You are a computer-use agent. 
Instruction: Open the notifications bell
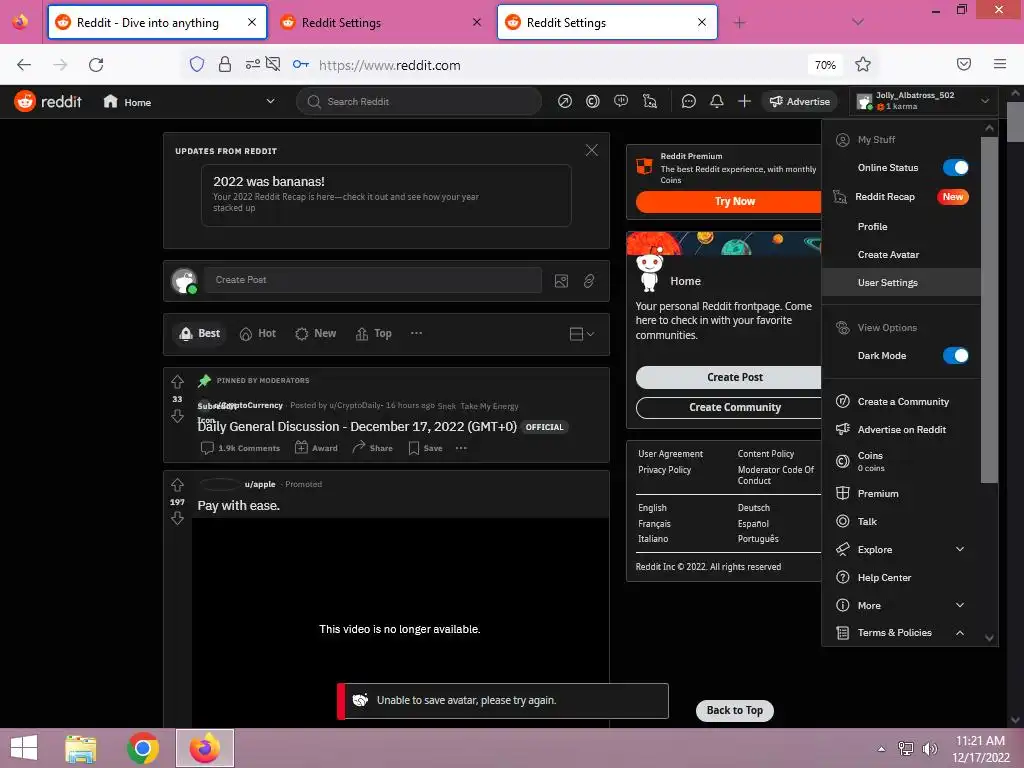(x=716, y=101)
